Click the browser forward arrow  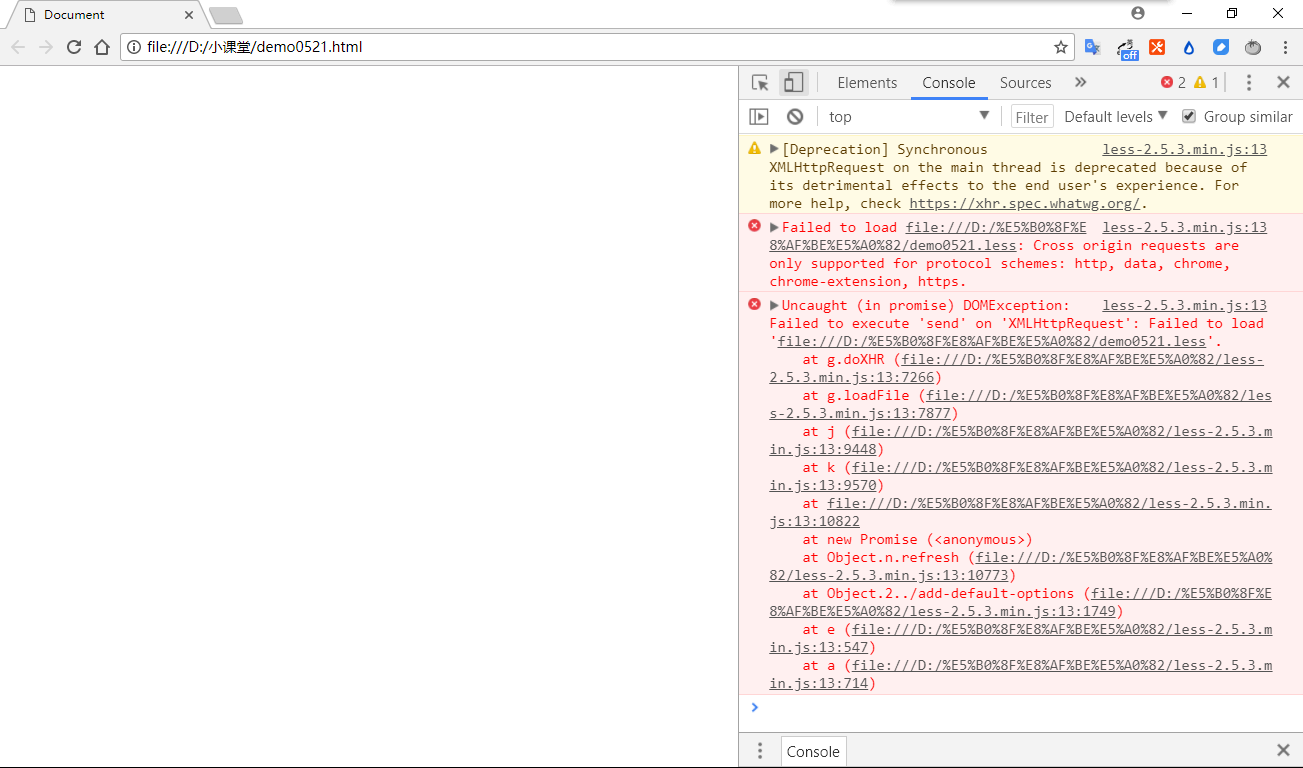click(x=46, y=47)
